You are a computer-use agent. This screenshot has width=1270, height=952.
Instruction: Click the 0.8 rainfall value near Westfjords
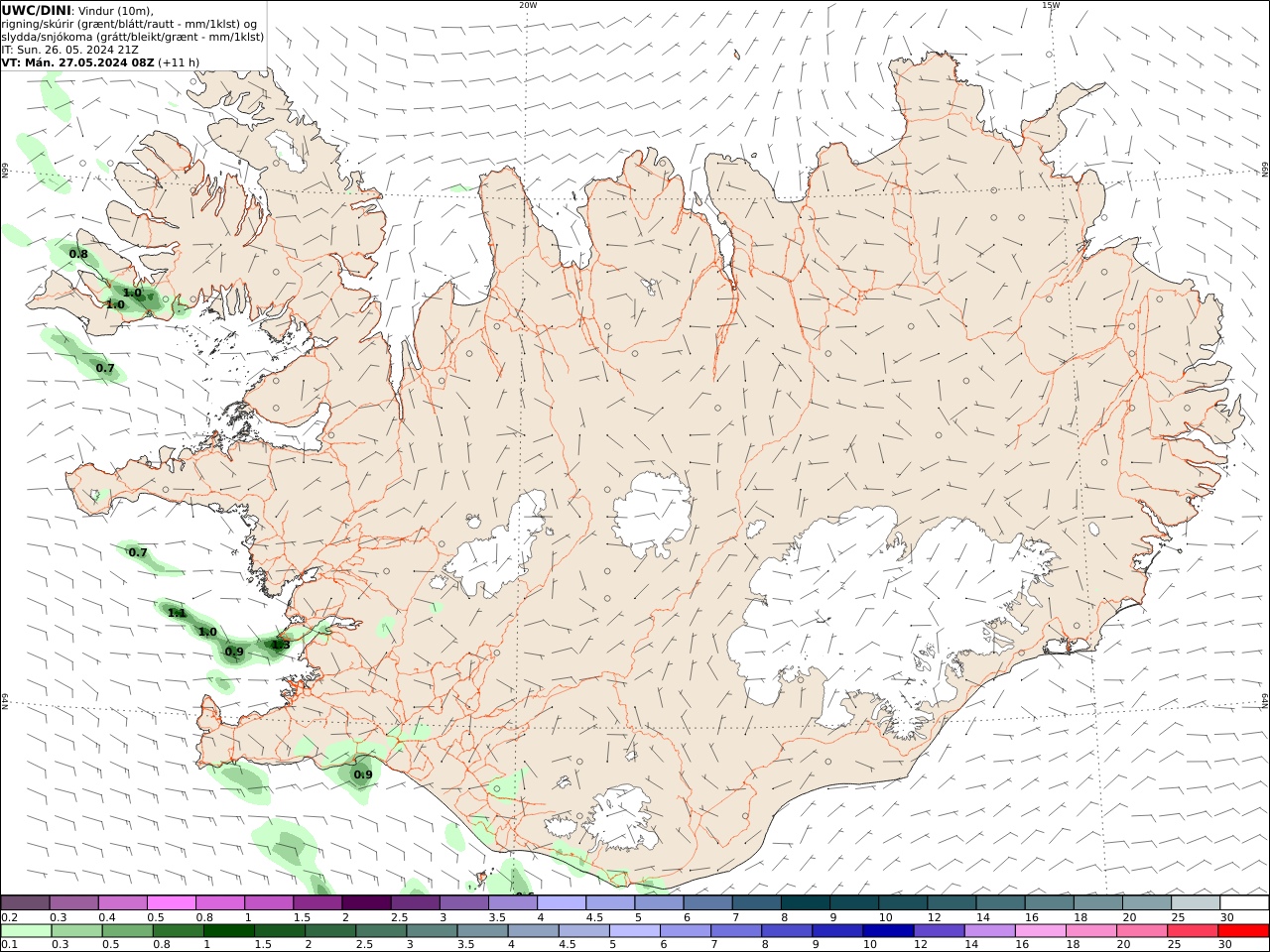pos(78,254)
